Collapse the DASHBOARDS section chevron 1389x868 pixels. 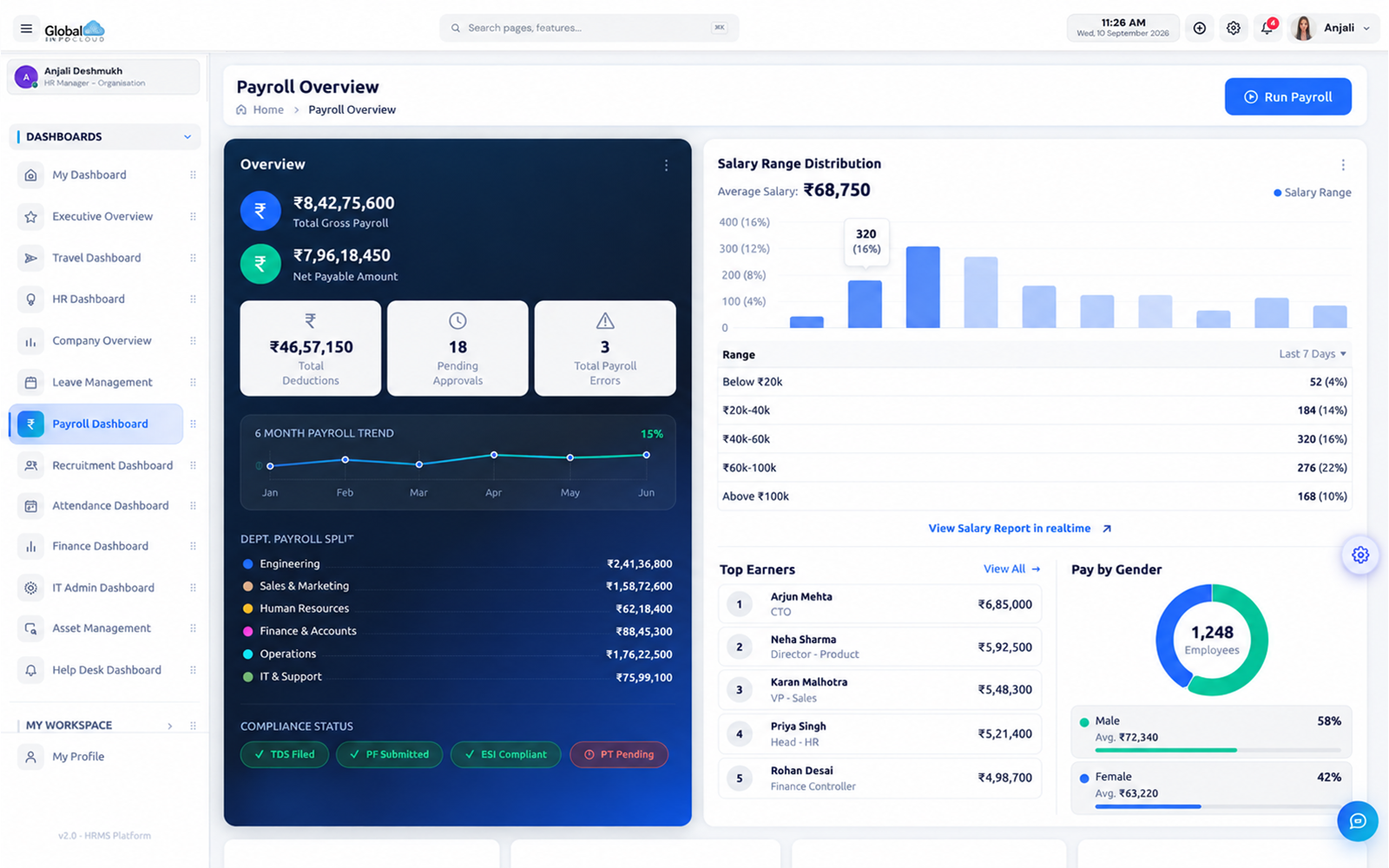point(188,137)
